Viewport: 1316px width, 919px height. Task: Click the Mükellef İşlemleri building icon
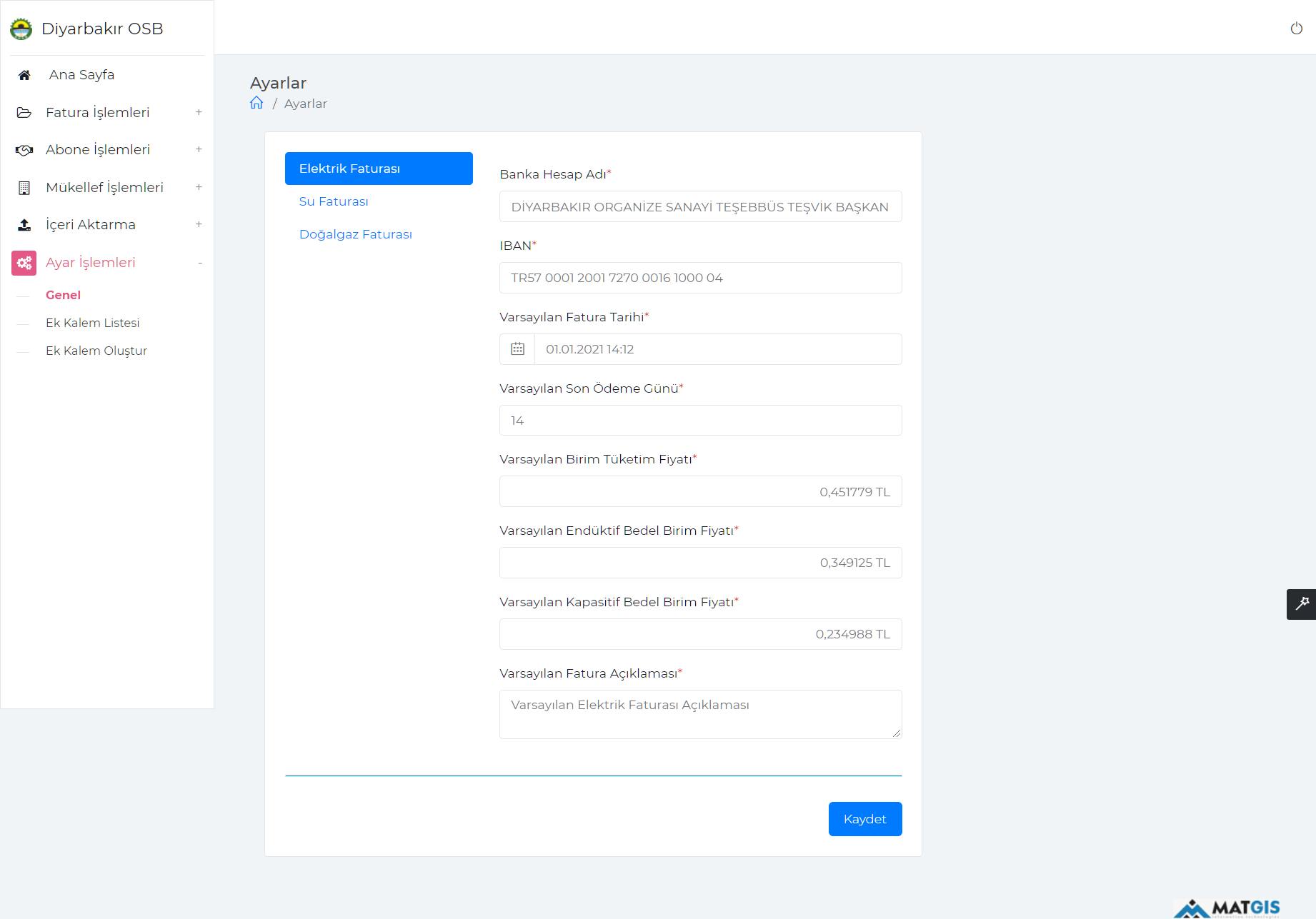click(x=24, y=188)
